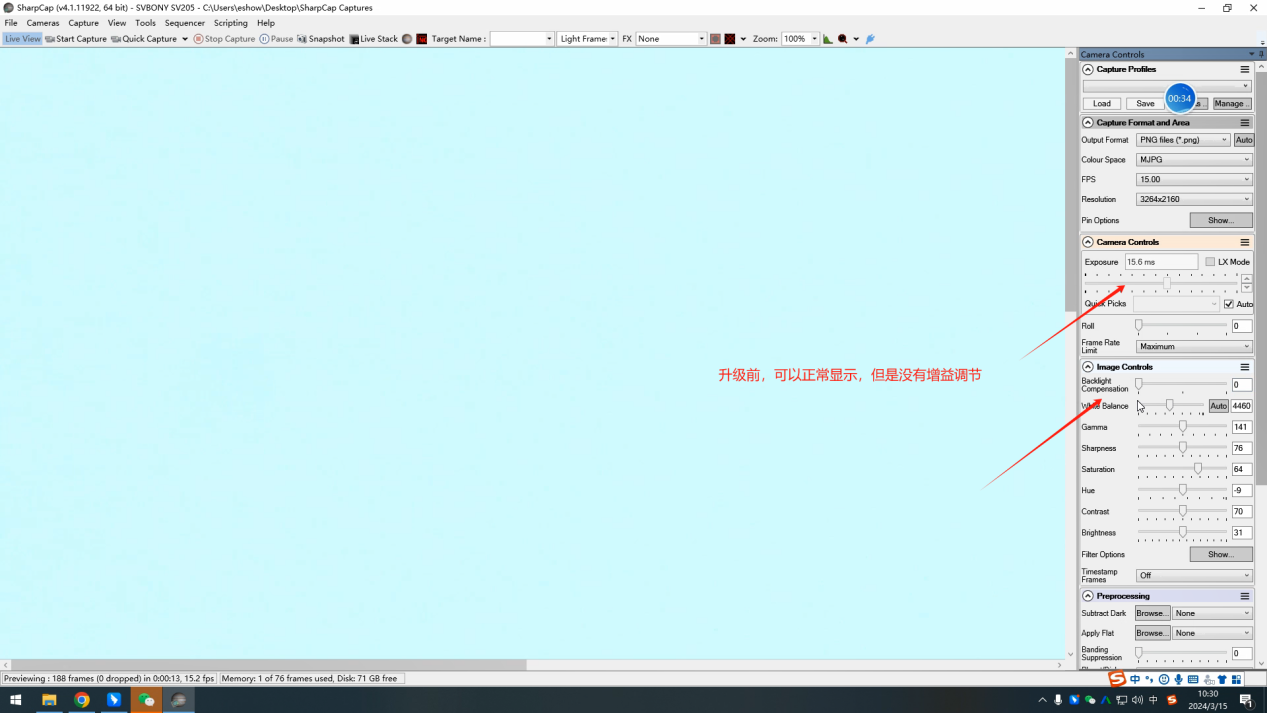Screen dimensions: 1267x713
Task: Toggle the Auto exposure checkbox
Action: tap(1229, 304)
